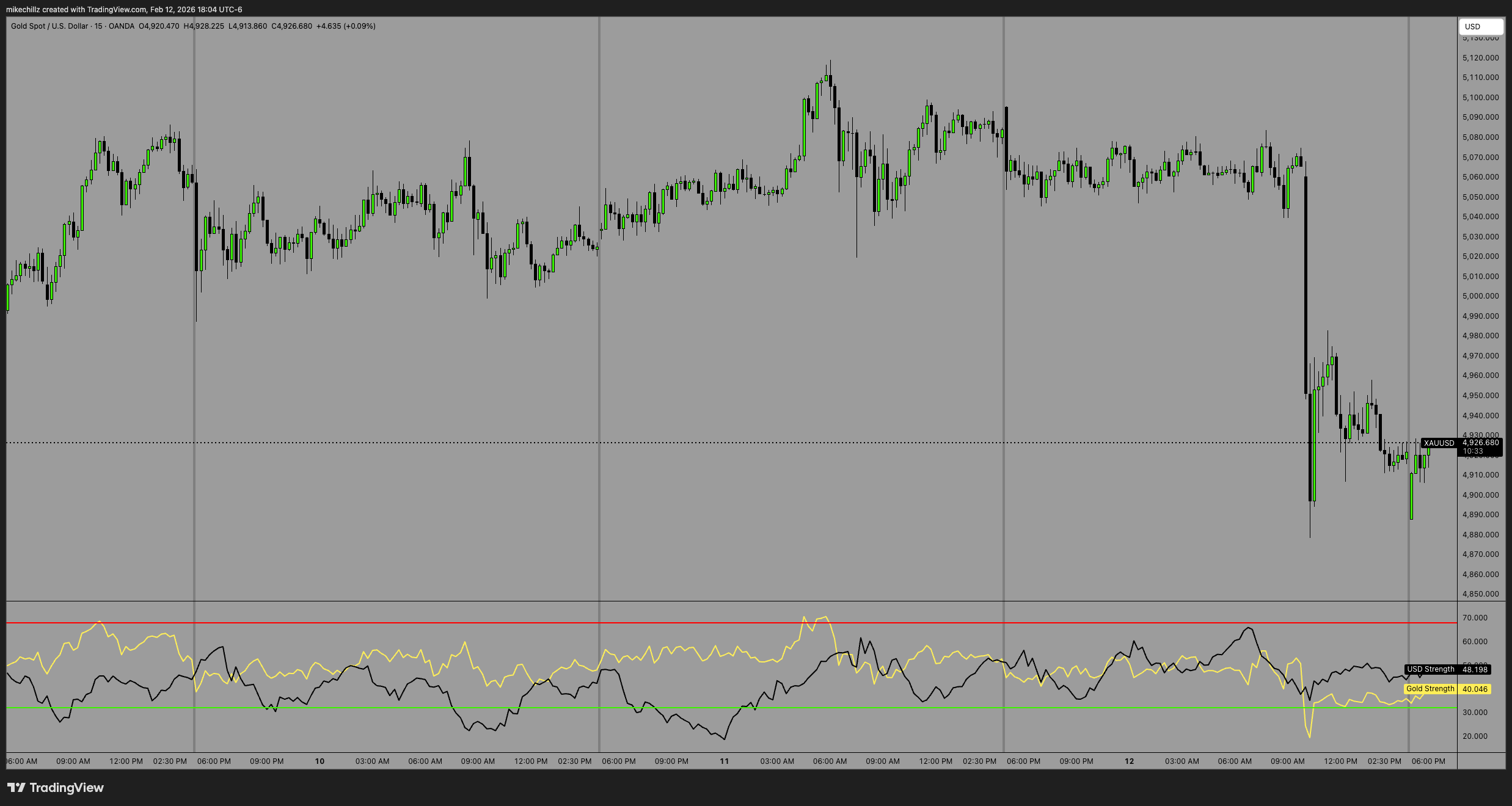Click the dotted current price line
1512x806 pixels.
[x=713, y=443]
